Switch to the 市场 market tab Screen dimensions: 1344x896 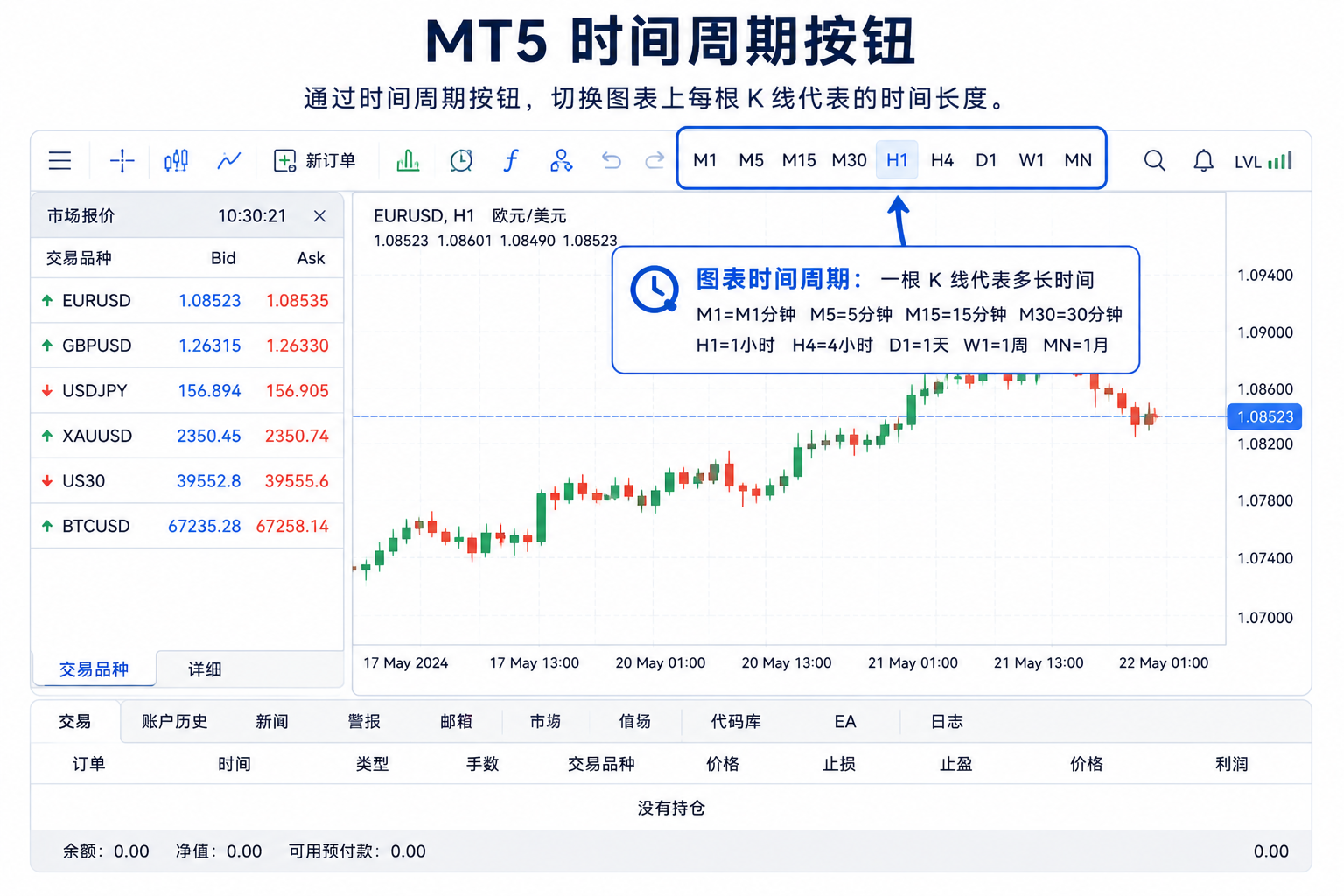545,722
